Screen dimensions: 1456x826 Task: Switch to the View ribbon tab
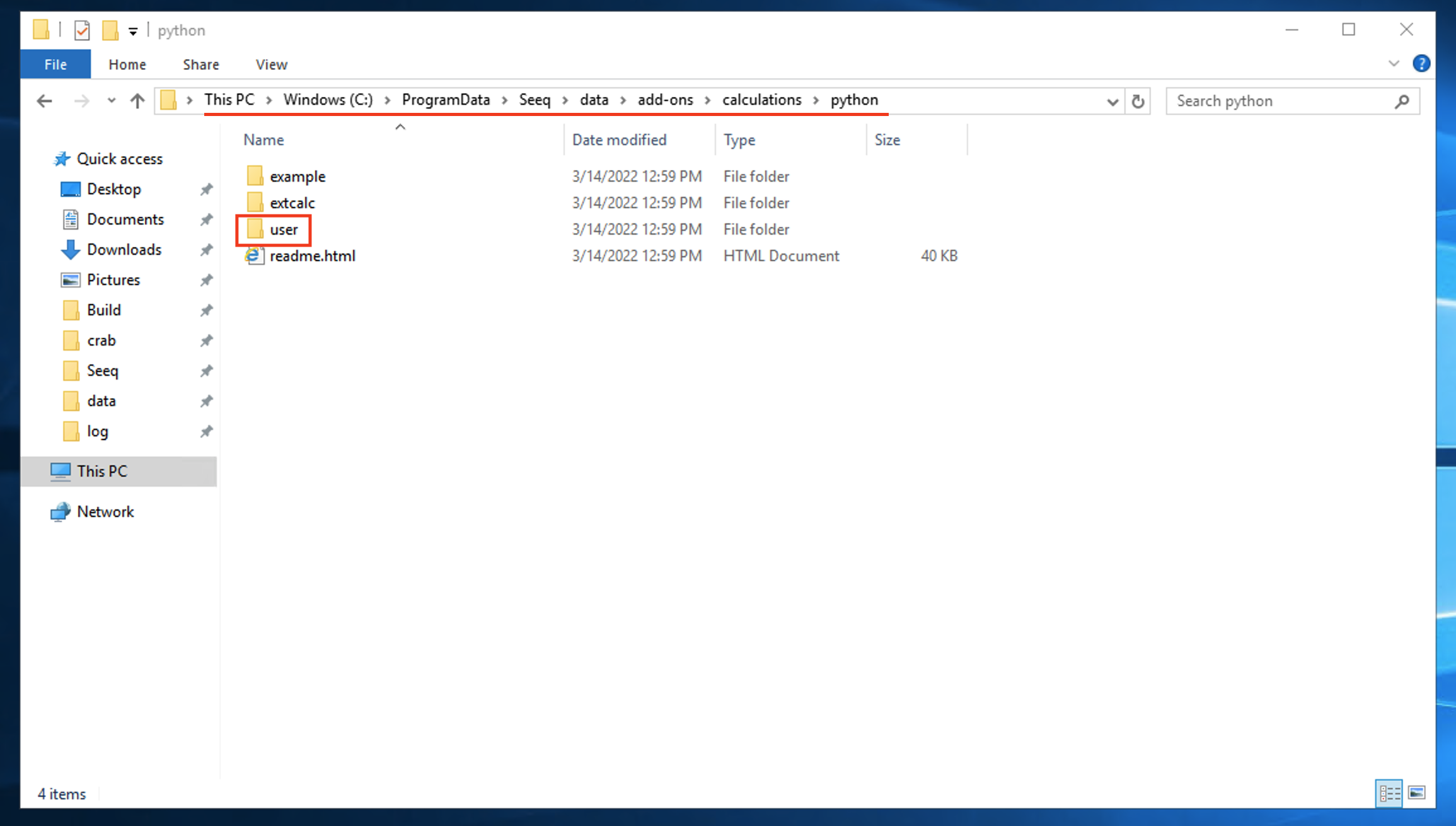point(270,64)
